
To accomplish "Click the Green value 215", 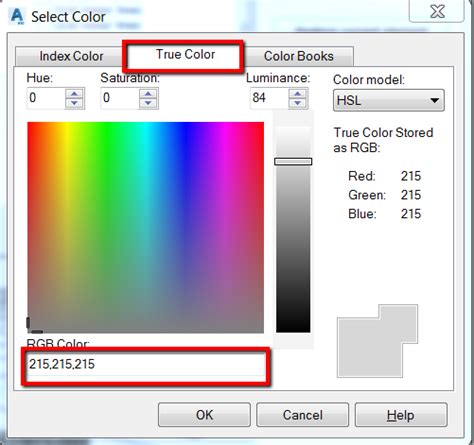I will (411, 195).
